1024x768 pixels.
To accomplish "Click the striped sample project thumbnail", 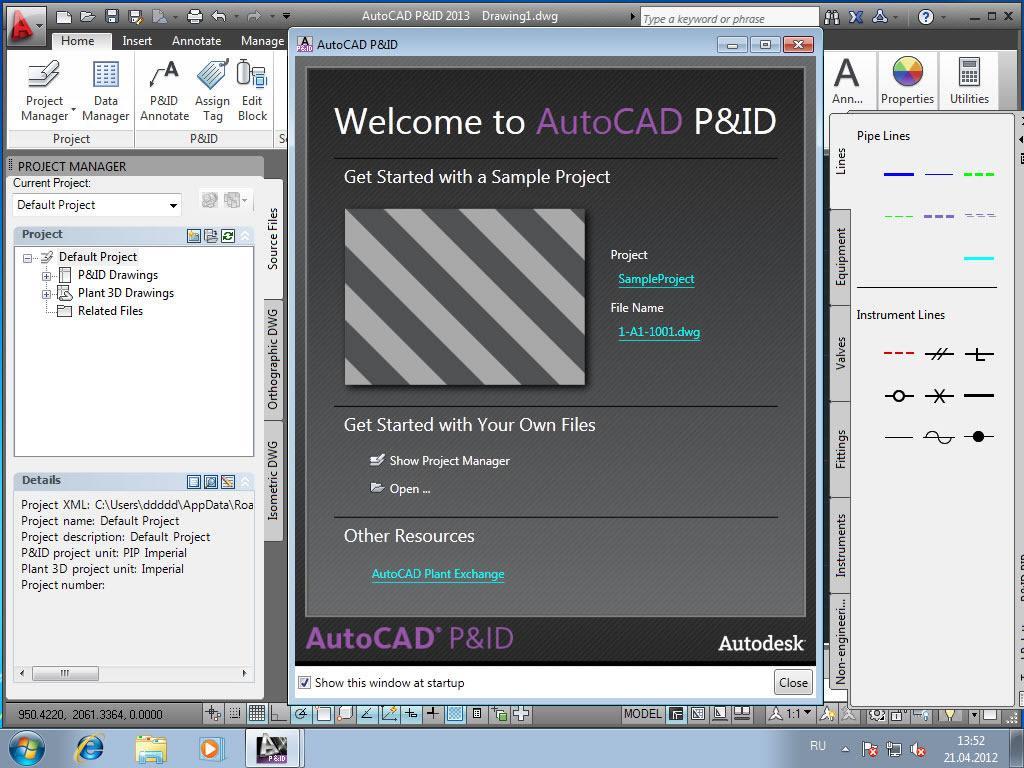I will [x=464, y=297].
